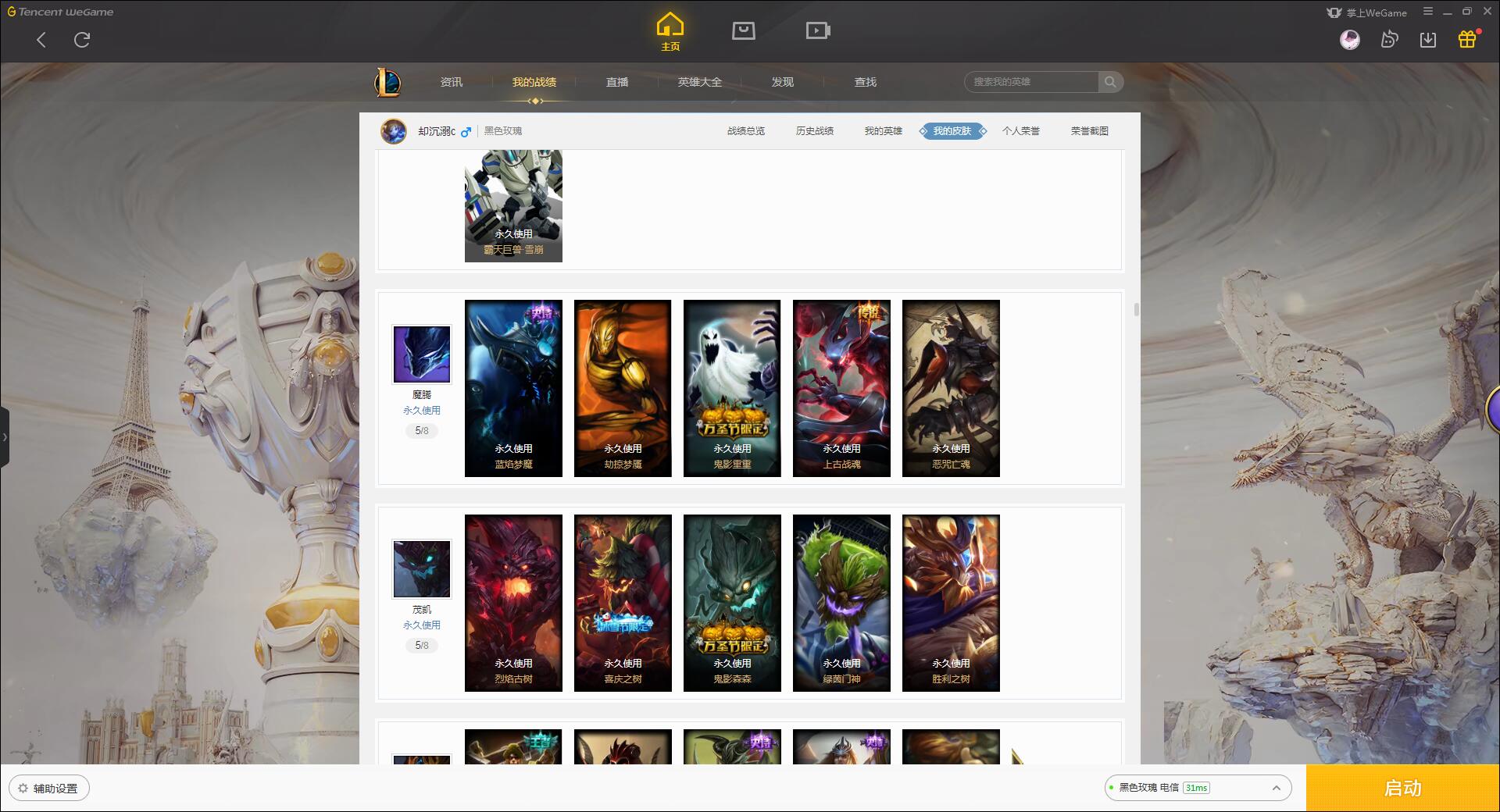Expand the left side panel handle
This screenshot has width=1500, height=812.
tap(5, 437)
